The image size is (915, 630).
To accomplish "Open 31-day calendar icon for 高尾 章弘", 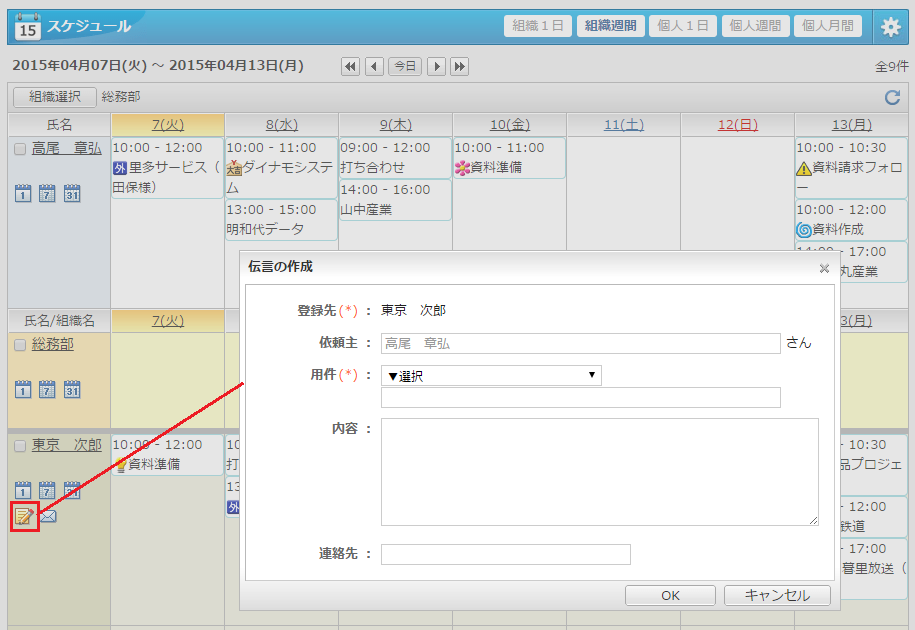I will [72, 193].
